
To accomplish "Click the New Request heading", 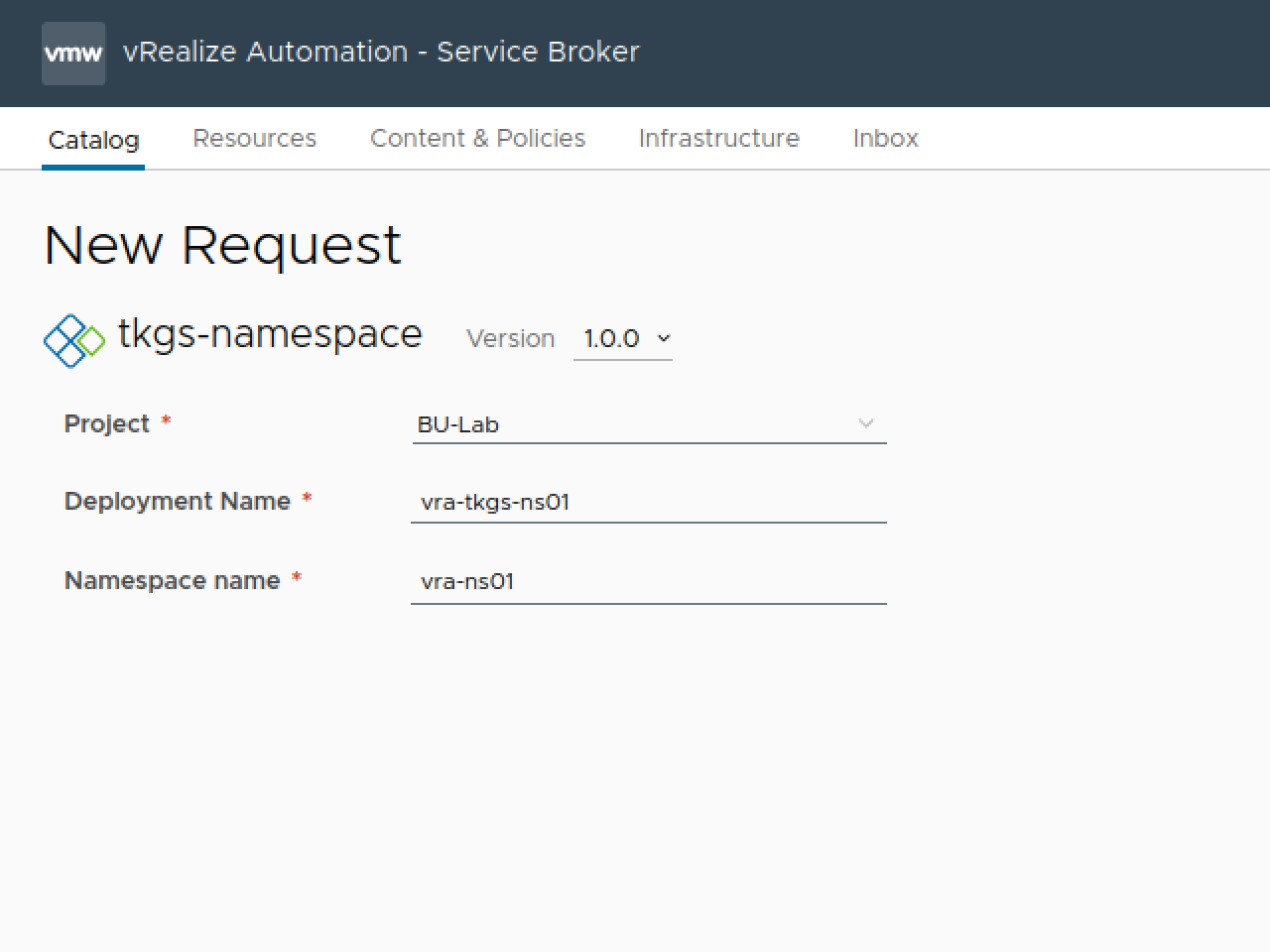I will (223, 245).
